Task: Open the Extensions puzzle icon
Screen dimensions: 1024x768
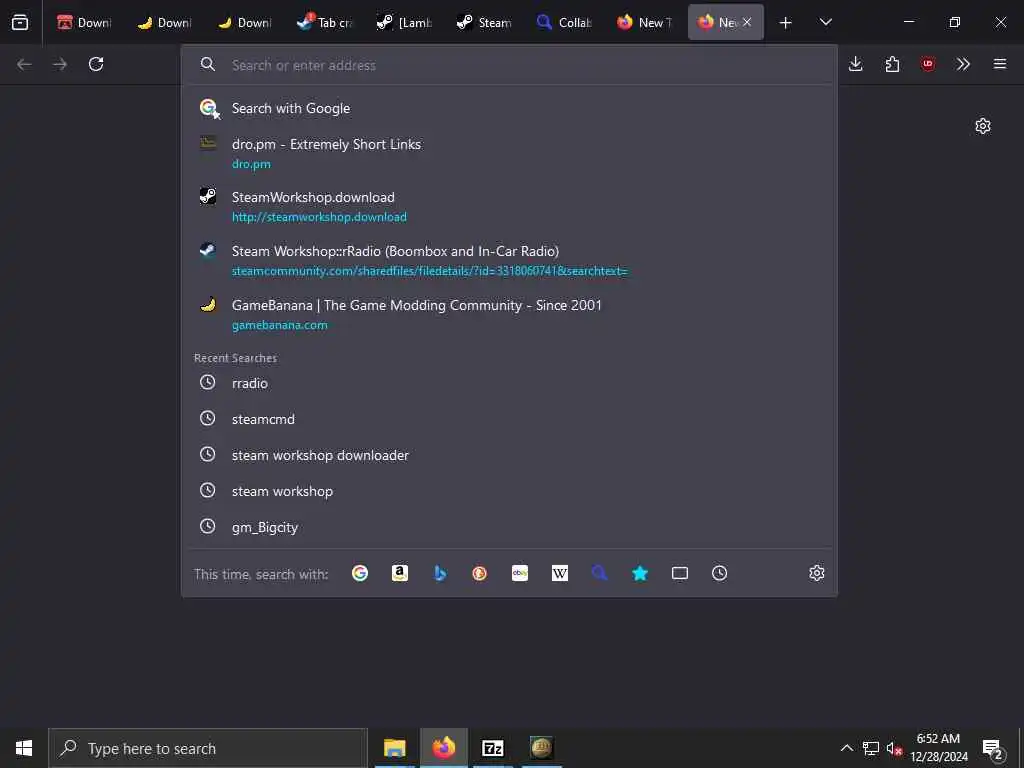Action: click(x=892, y=64)
